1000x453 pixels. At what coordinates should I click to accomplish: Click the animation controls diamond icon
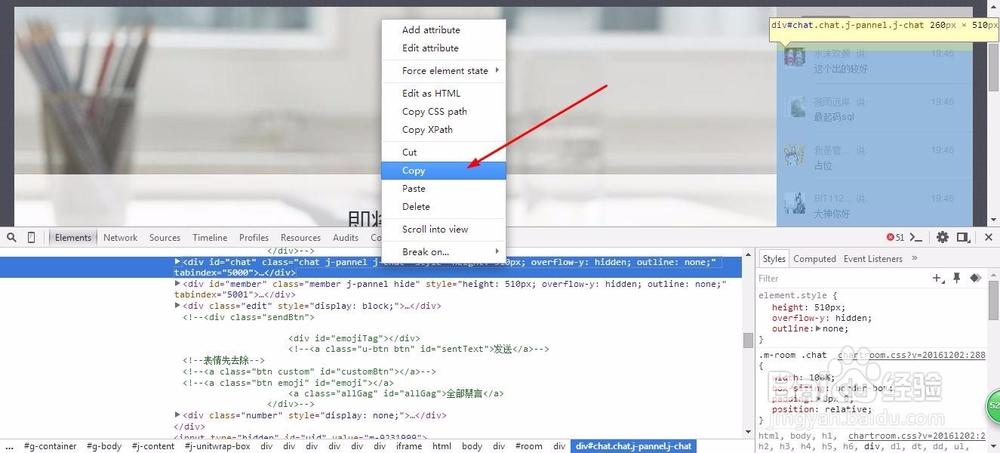coord(975,278)
